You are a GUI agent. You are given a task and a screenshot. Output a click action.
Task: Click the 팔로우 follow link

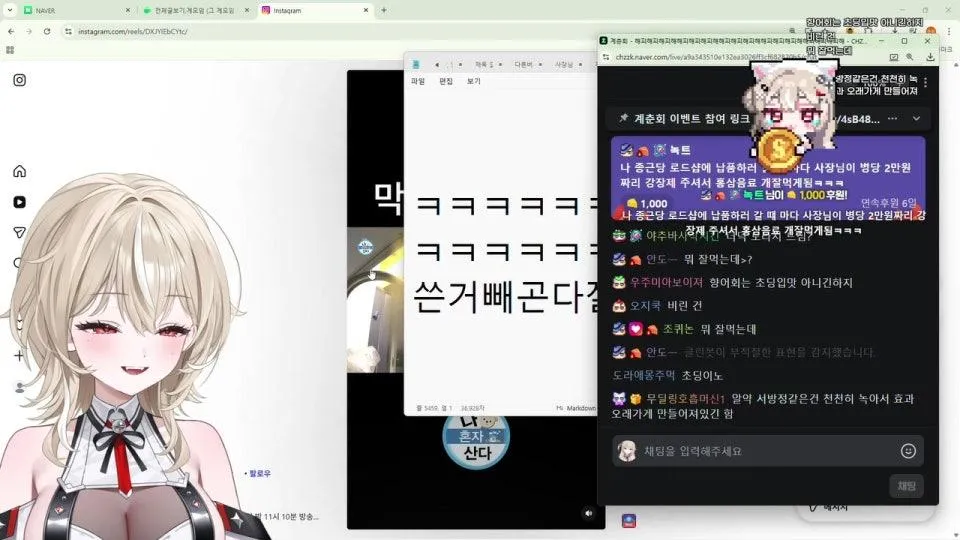tap(260, 474)
